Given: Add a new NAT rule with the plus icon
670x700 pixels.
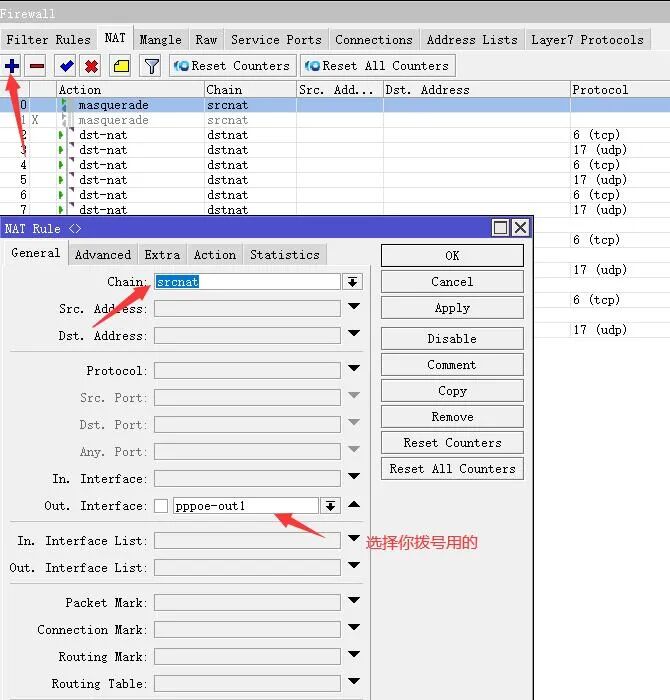Looking at the screenshot, I should click(x=12, y=66).
